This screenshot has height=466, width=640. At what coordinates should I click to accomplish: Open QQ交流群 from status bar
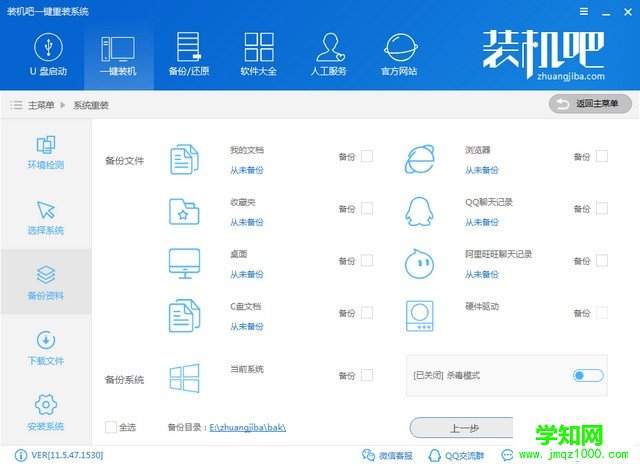(456, 455)
